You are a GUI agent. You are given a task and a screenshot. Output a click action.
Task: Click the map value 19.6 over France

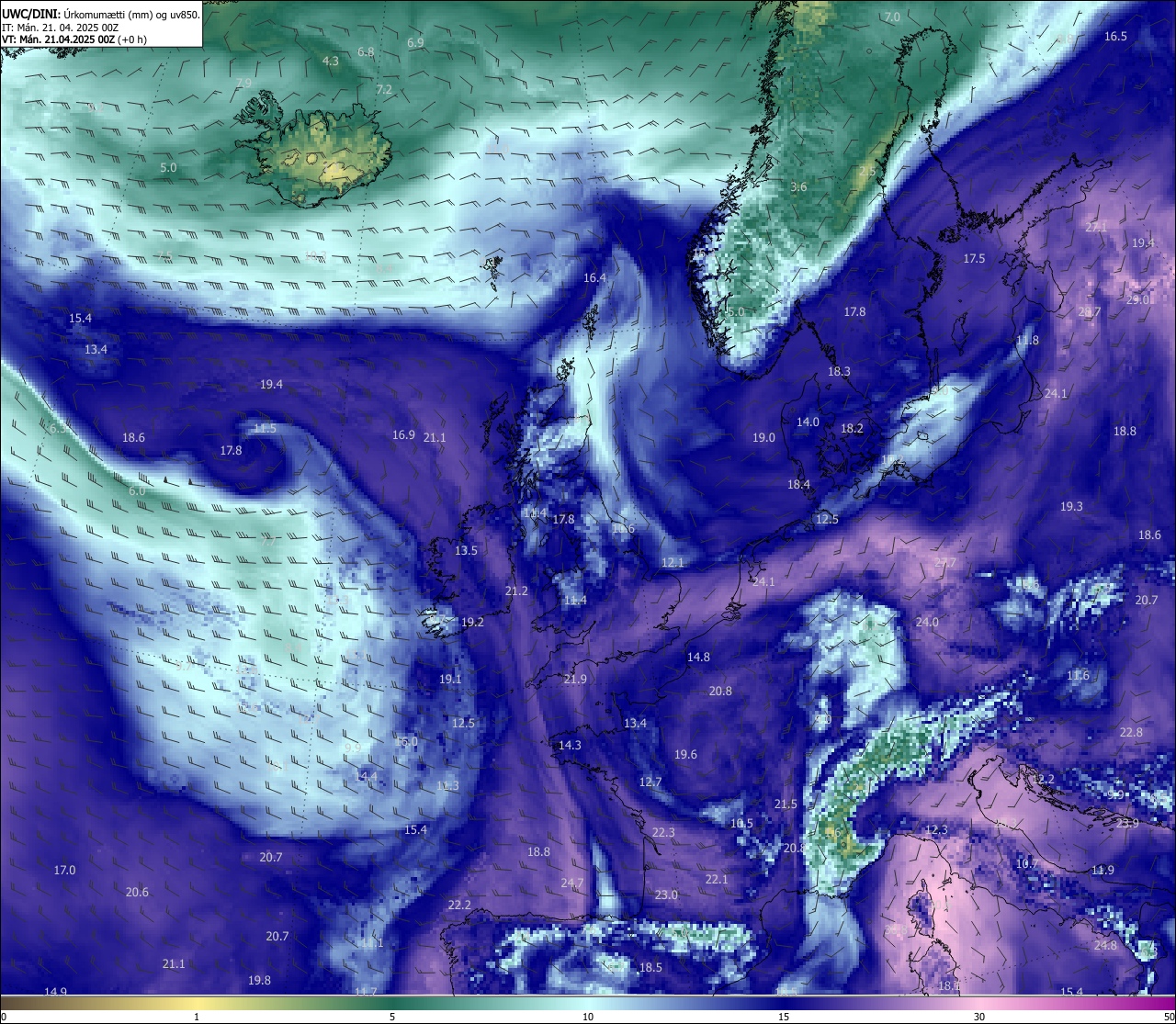685,754
